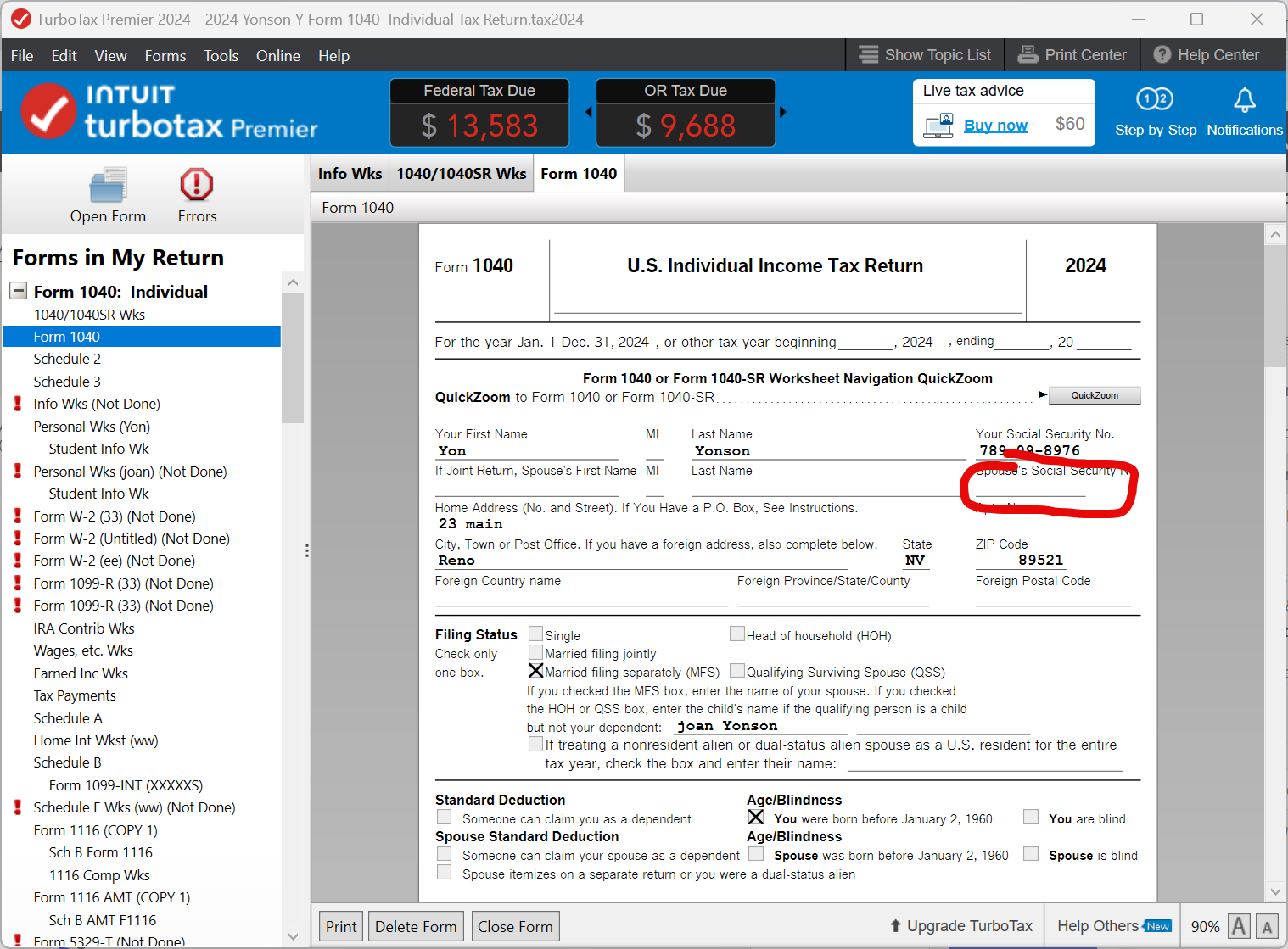The width and height of the screenshot is (1288, 949).
Task: Switch to Info Wks tab
Action: tap(350, 173)
